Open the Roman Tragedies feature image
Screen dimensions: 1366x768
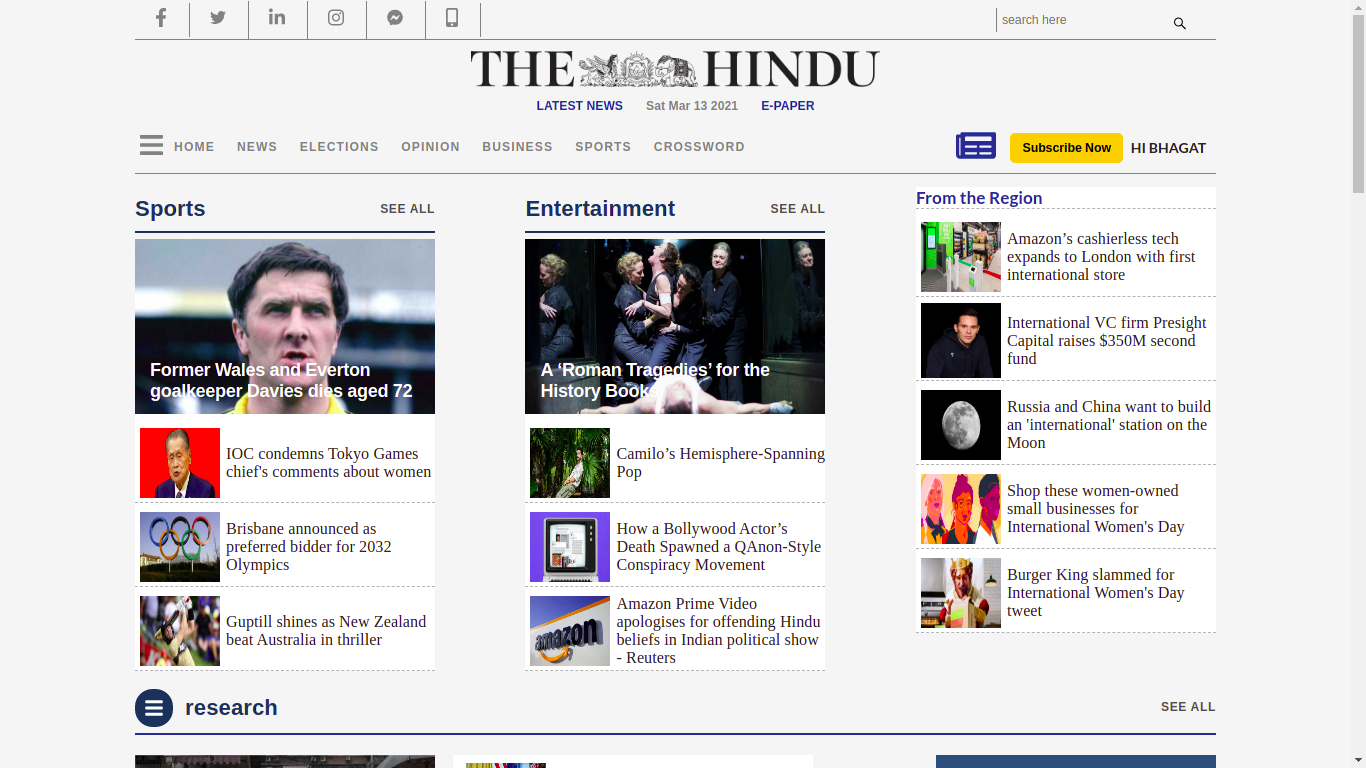point(675,326)
